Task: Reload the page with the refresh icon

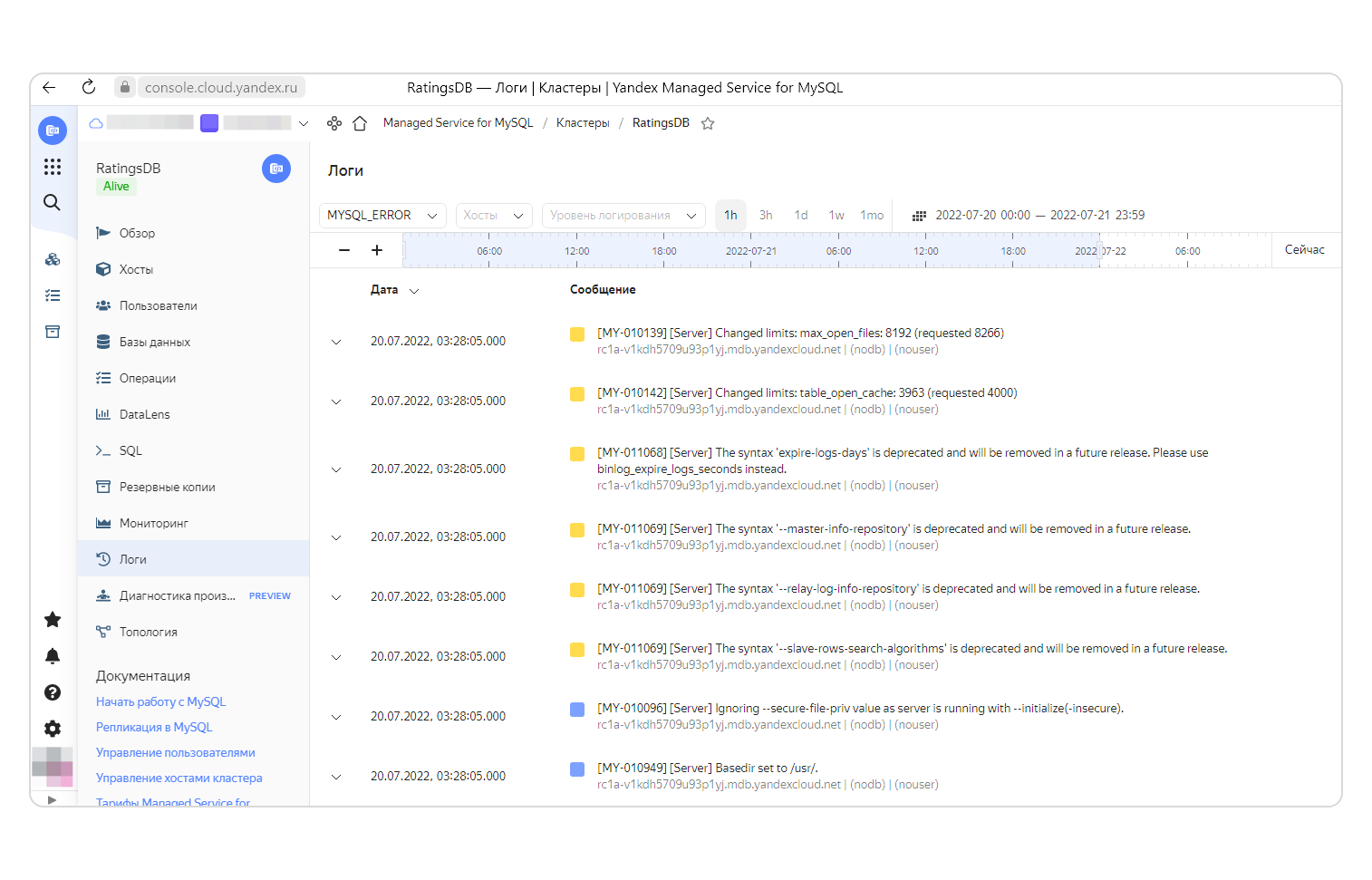Action: point(89,87)
